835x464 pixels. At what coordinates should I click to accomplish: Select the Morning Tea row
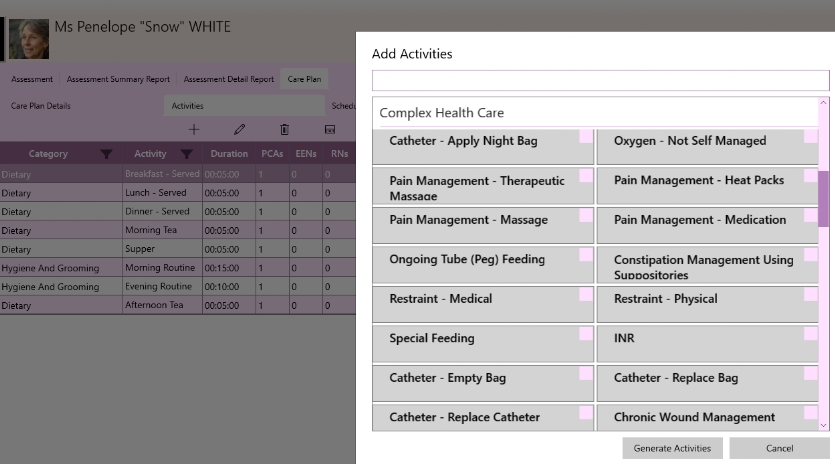click(178, 230)
